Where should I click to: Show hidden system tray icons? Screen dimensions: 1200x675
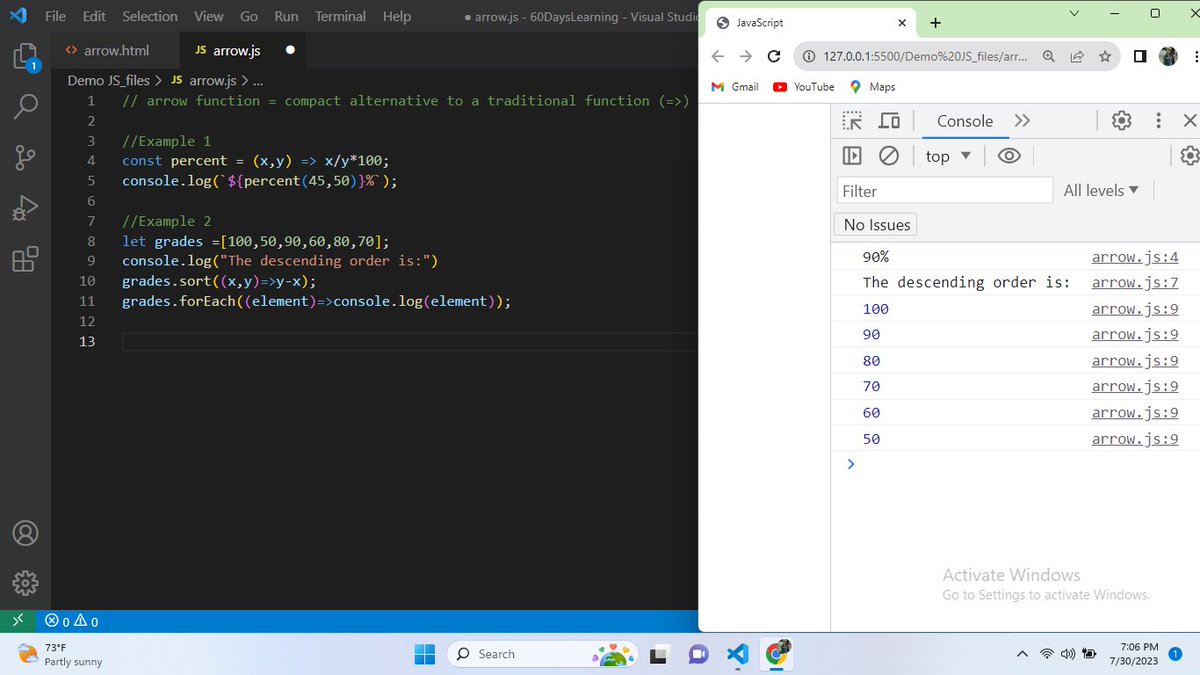(1021, 654)
